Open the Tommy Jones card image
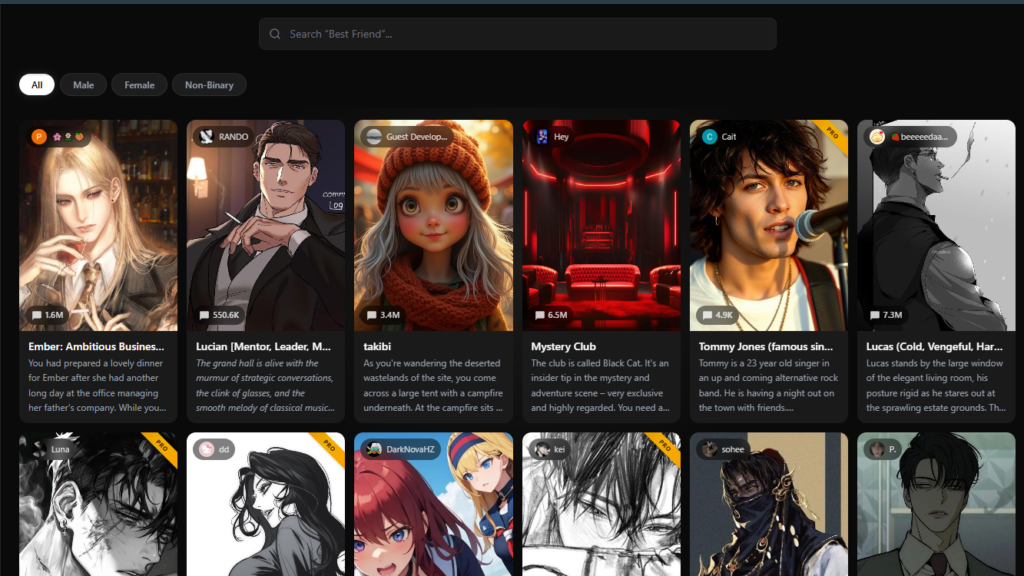The image size is (1024, 576). 769,225
